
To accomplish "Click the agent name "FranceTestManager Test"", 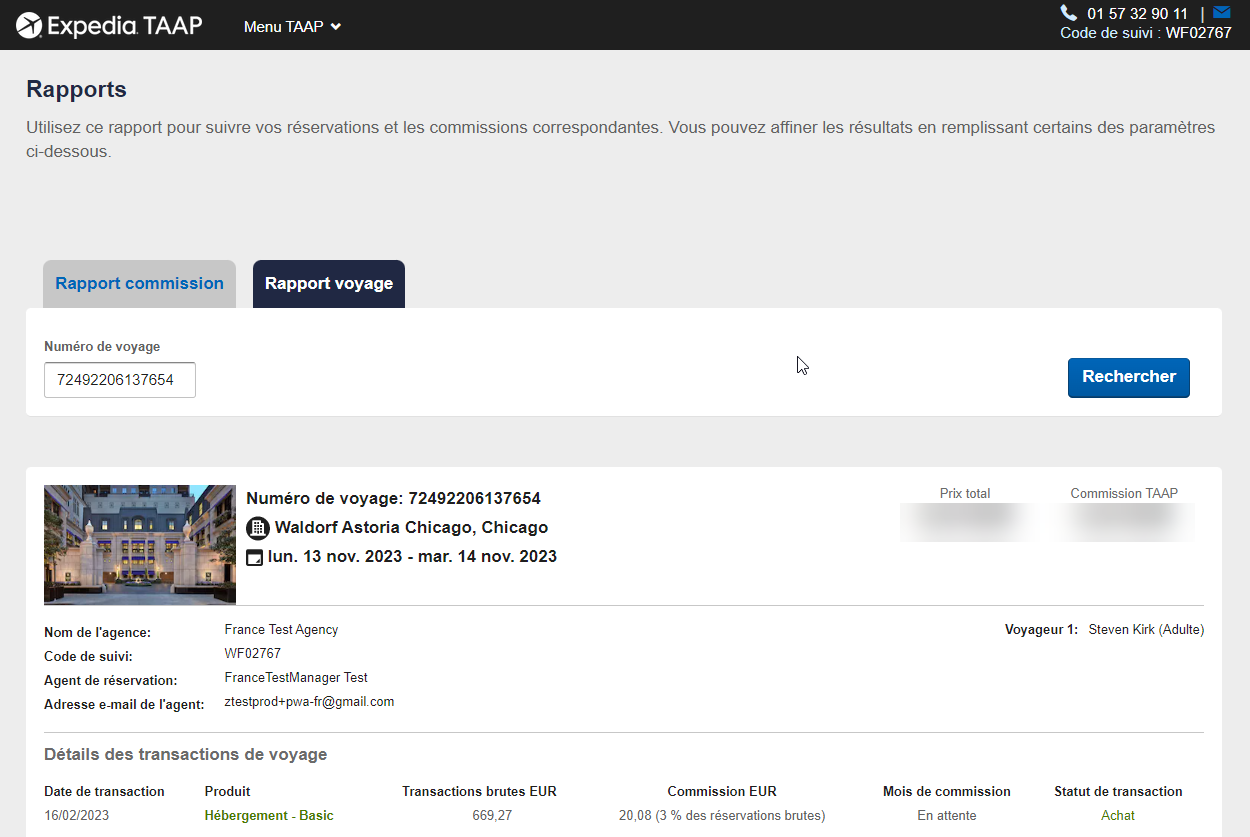I will [296, 678].
